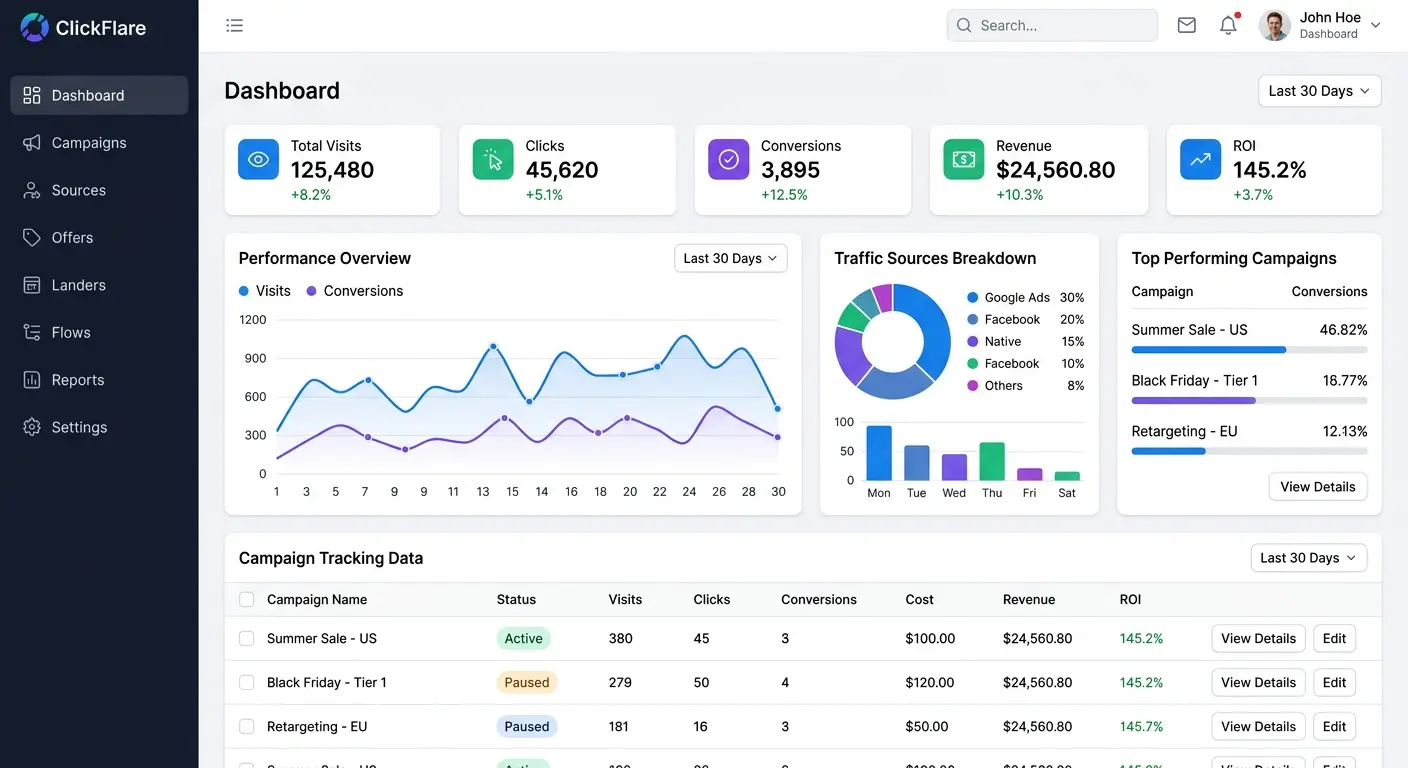Click the Retargeting - EU progress bar

pos(1249,451)
